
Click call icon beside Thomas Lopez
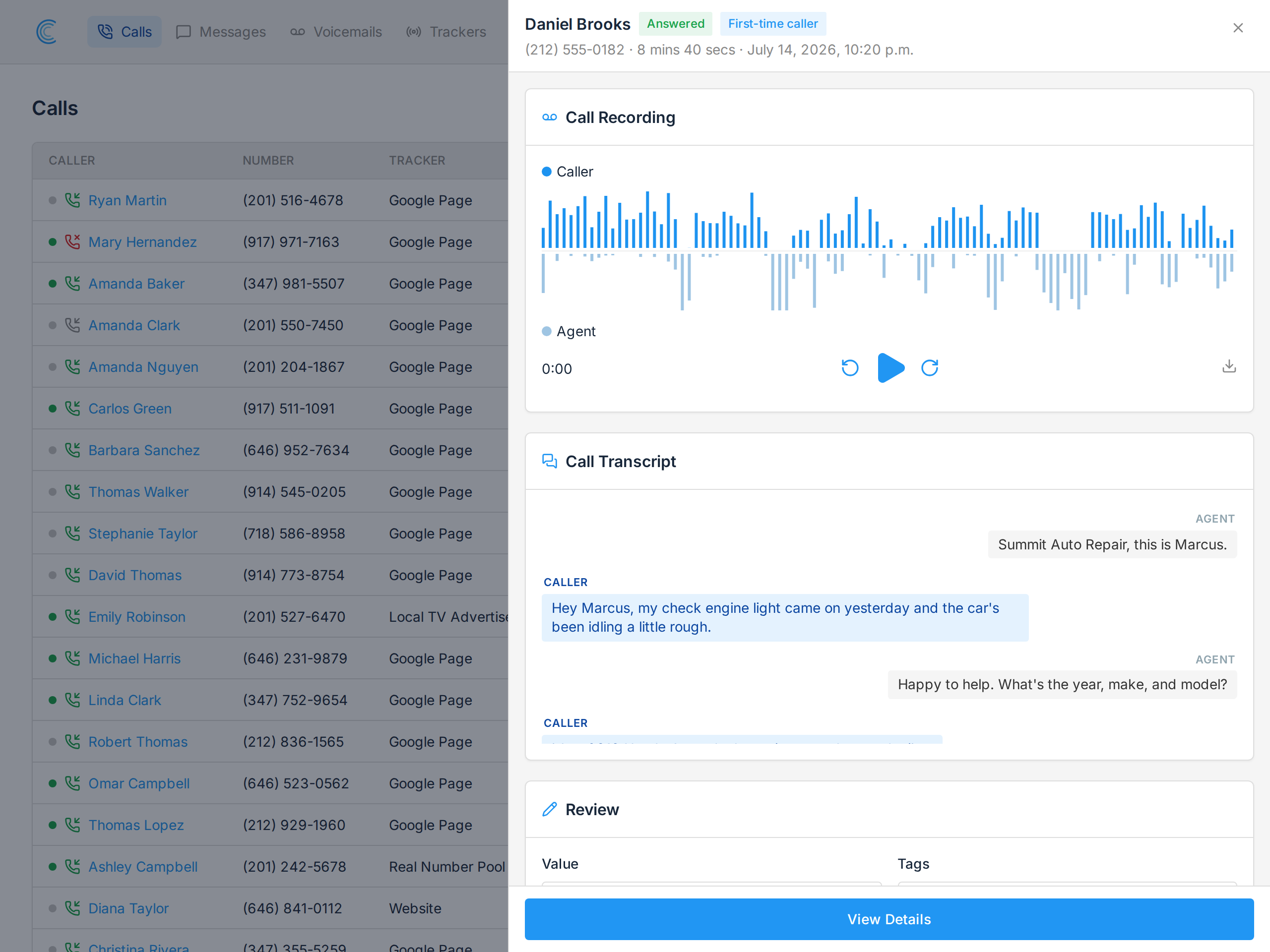pos(72,825)
